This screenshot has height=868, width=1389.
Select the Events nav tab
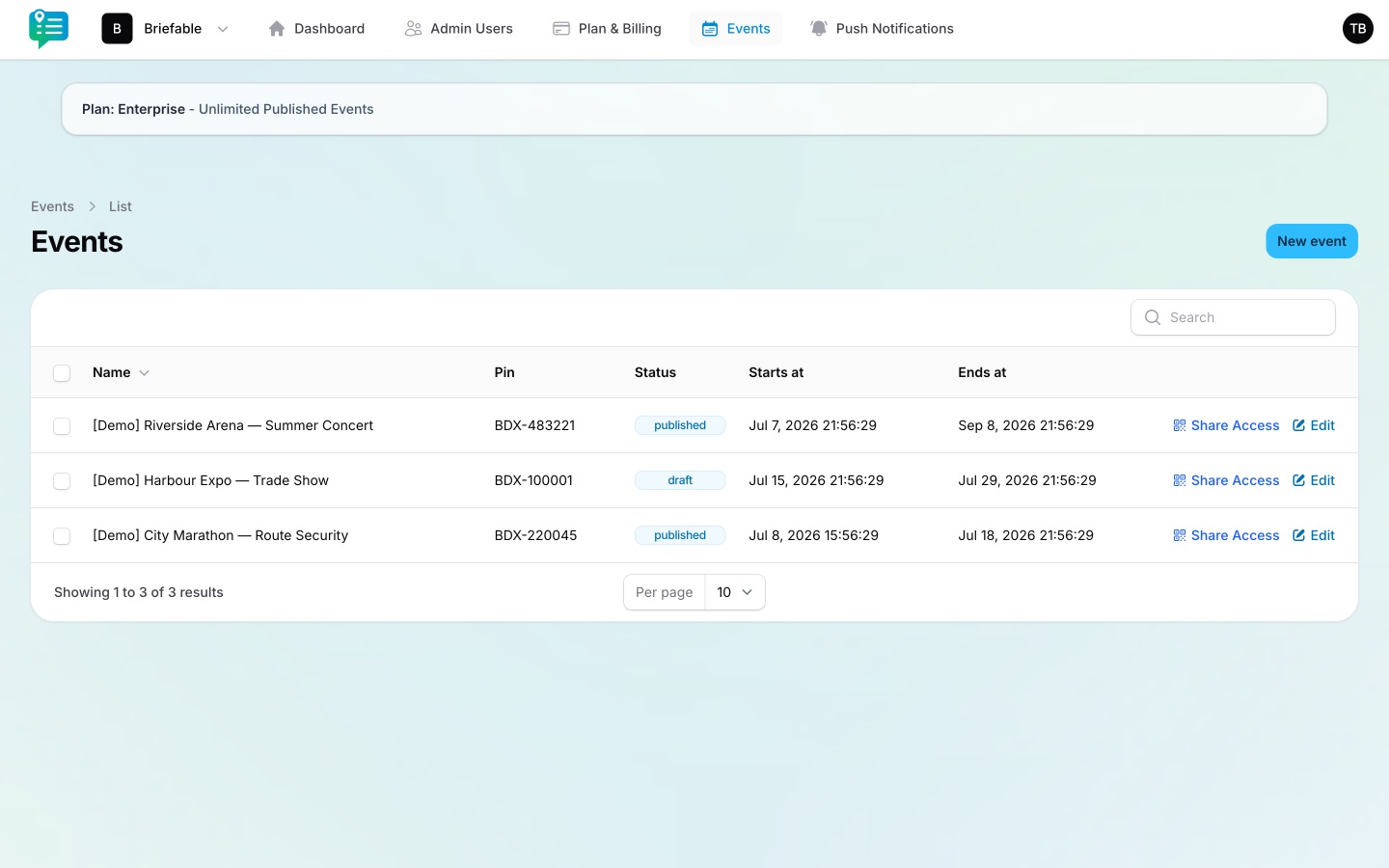pos(736,29)
